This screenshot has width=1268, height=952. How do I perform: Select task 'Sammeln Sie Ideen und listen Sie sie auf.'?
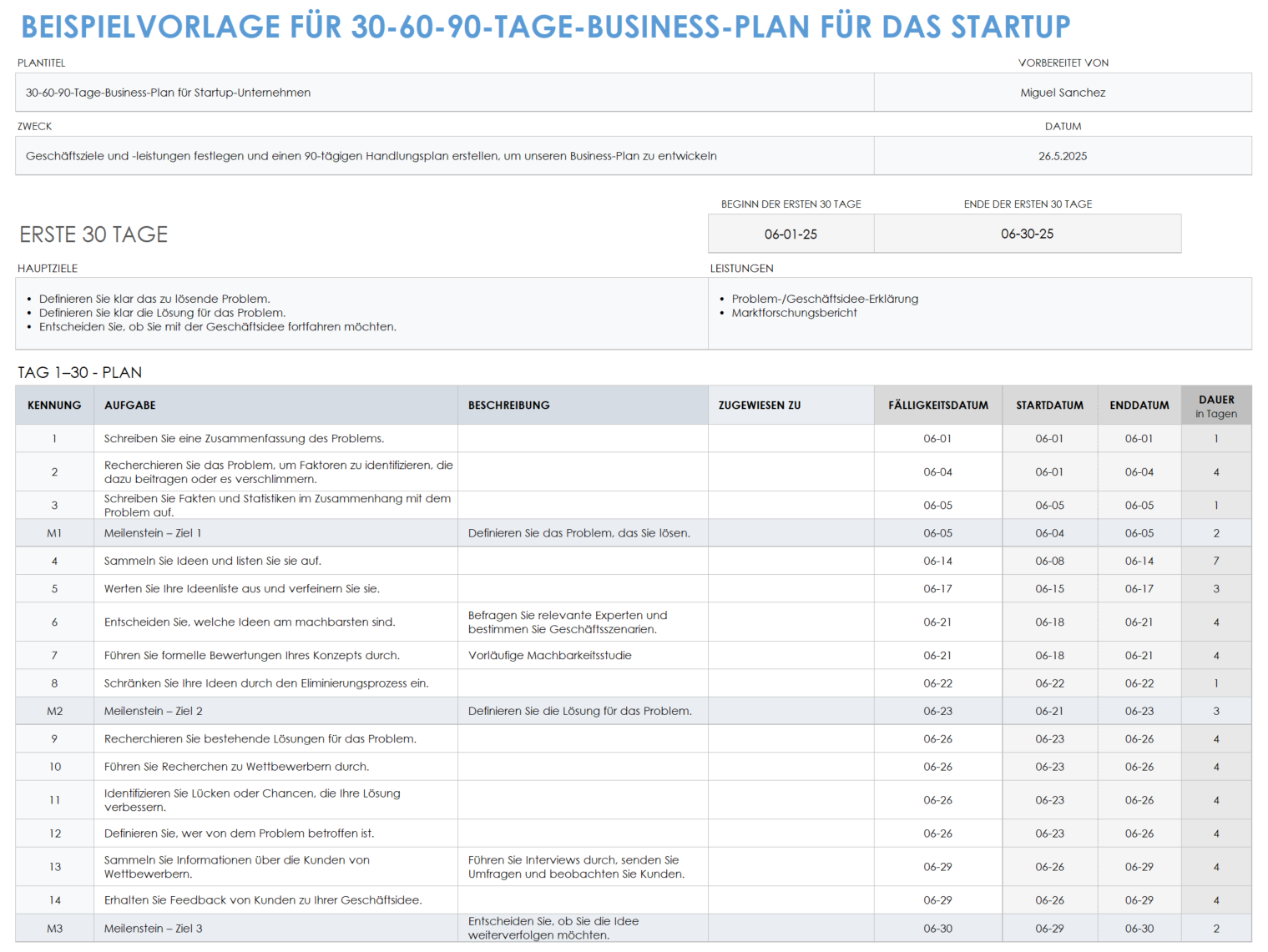275,561
